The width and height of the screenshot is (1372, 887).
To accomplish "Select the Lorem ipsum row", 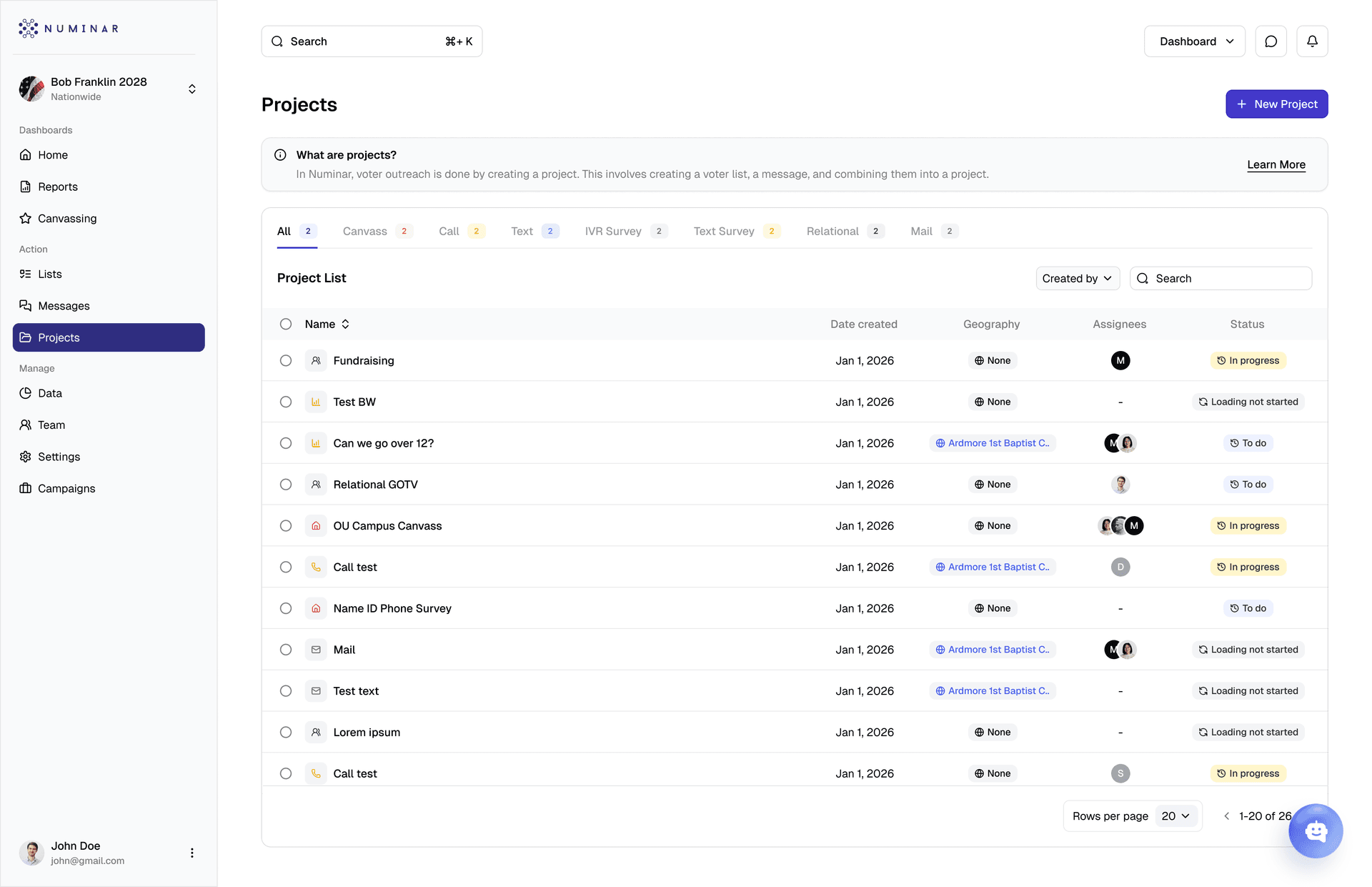I will click(286, 733).
